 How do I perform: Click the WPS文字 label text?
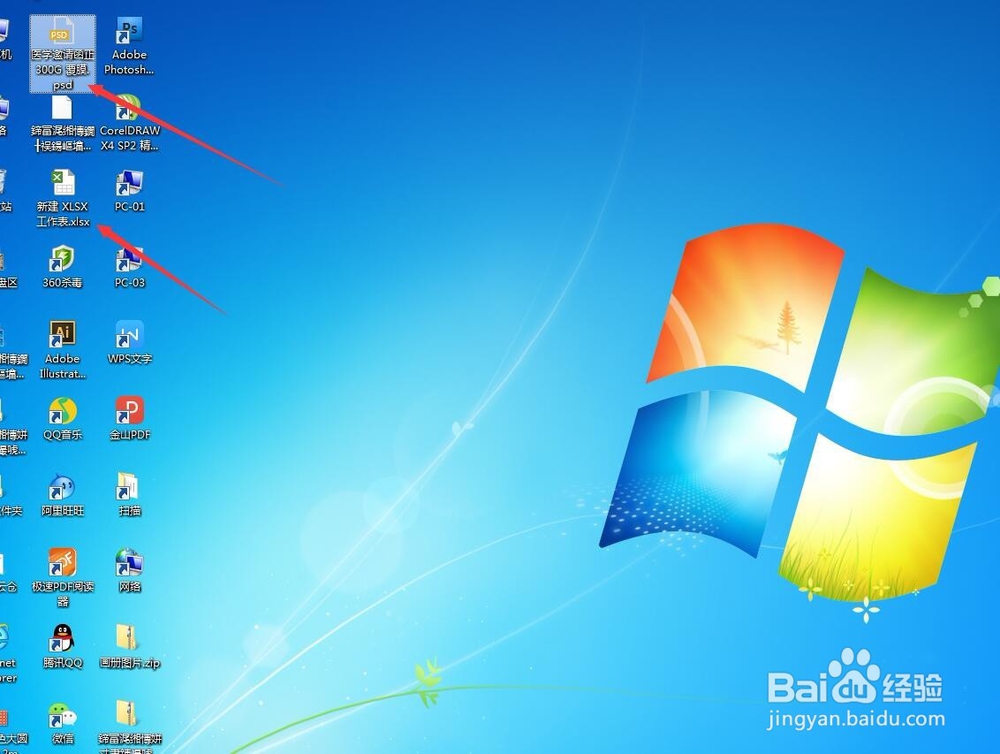[x=129, y=359]
